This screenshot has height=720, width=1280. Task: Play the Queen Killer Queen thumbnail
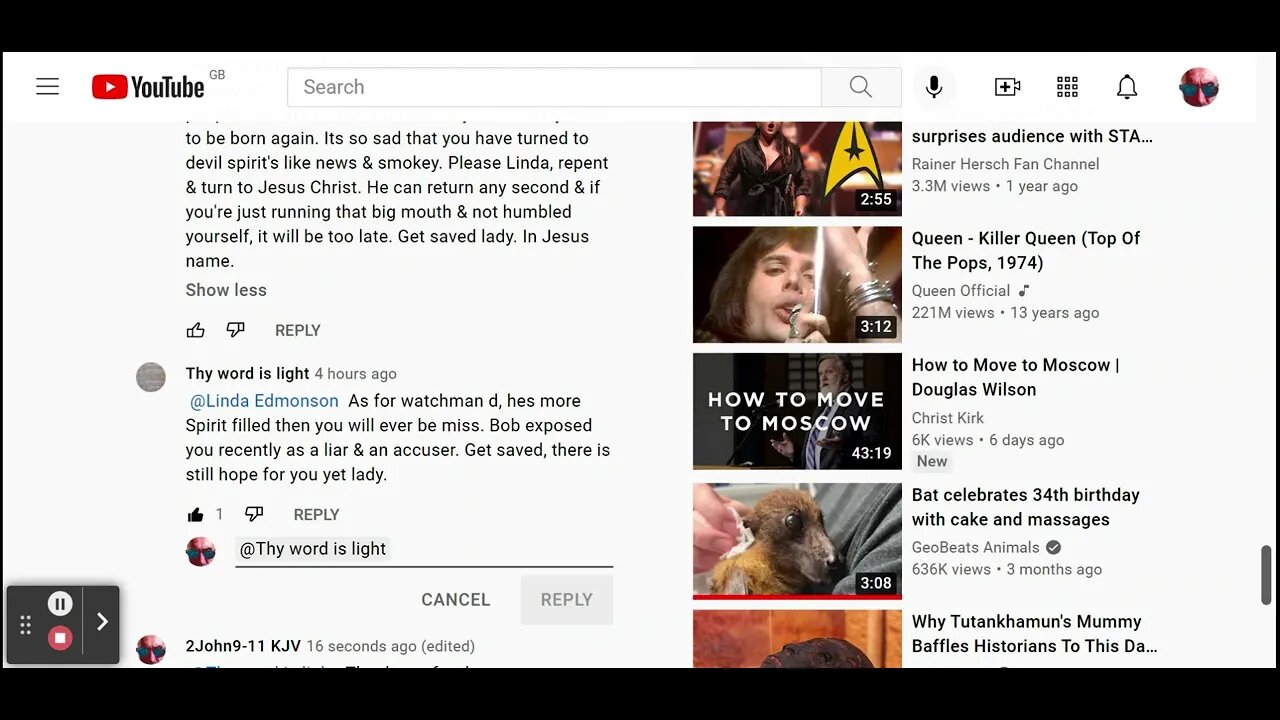[x=797, y=285]
